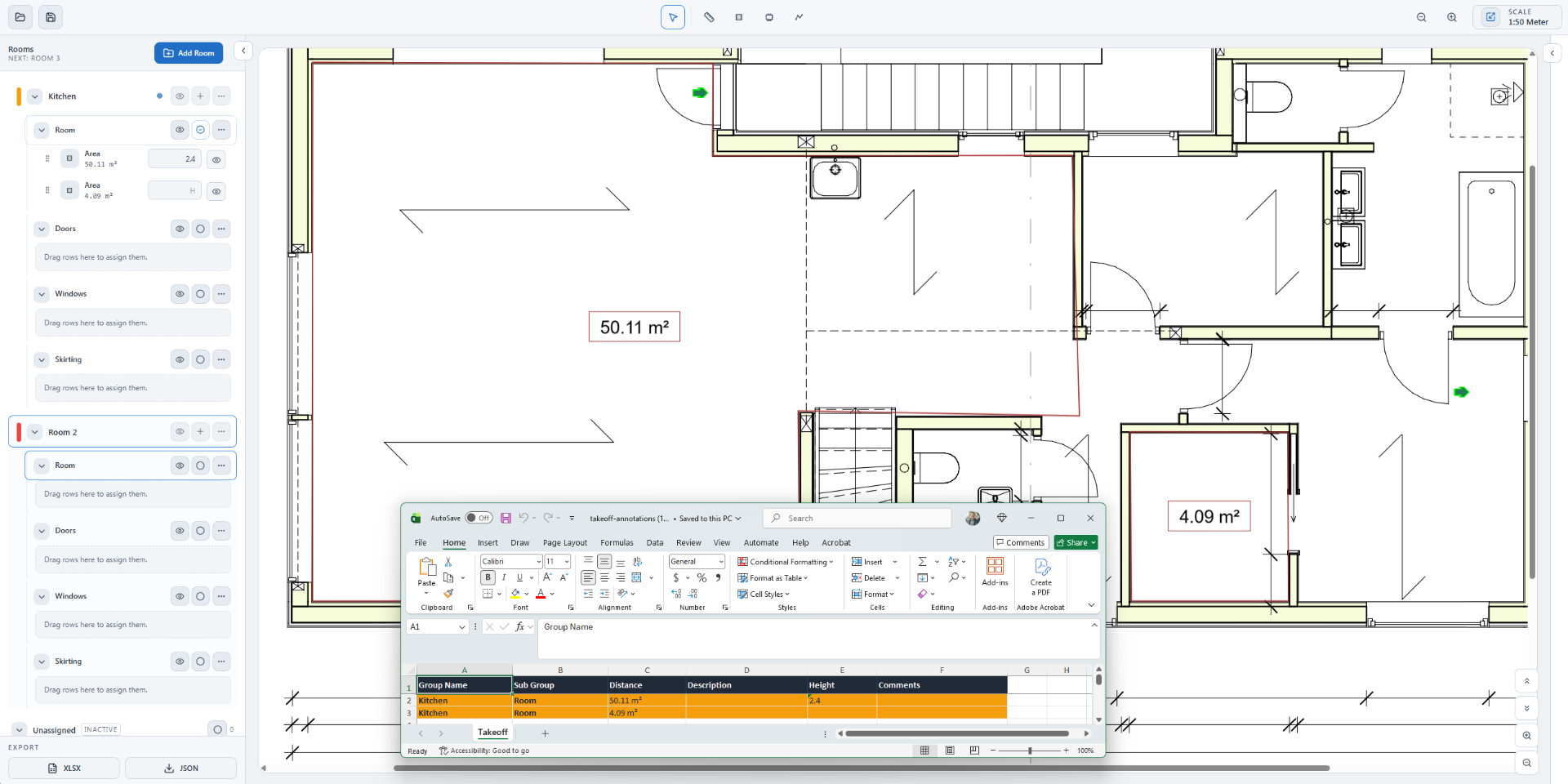Toggle Room 2 group visibility
The image size is (1568, 784).
[180, 431]
